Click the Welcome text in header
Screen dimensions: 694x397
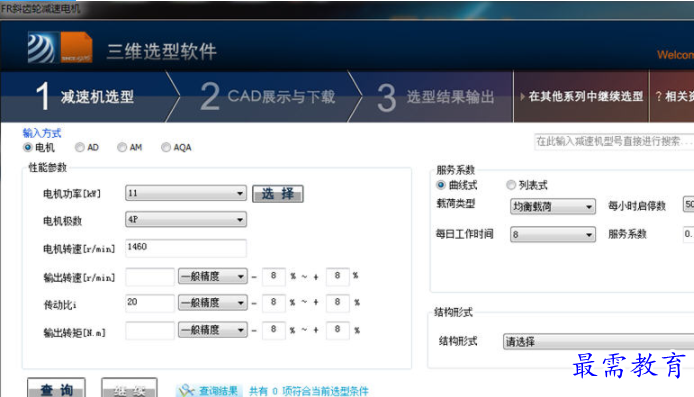pyautogui.click(x=675, y=55)
